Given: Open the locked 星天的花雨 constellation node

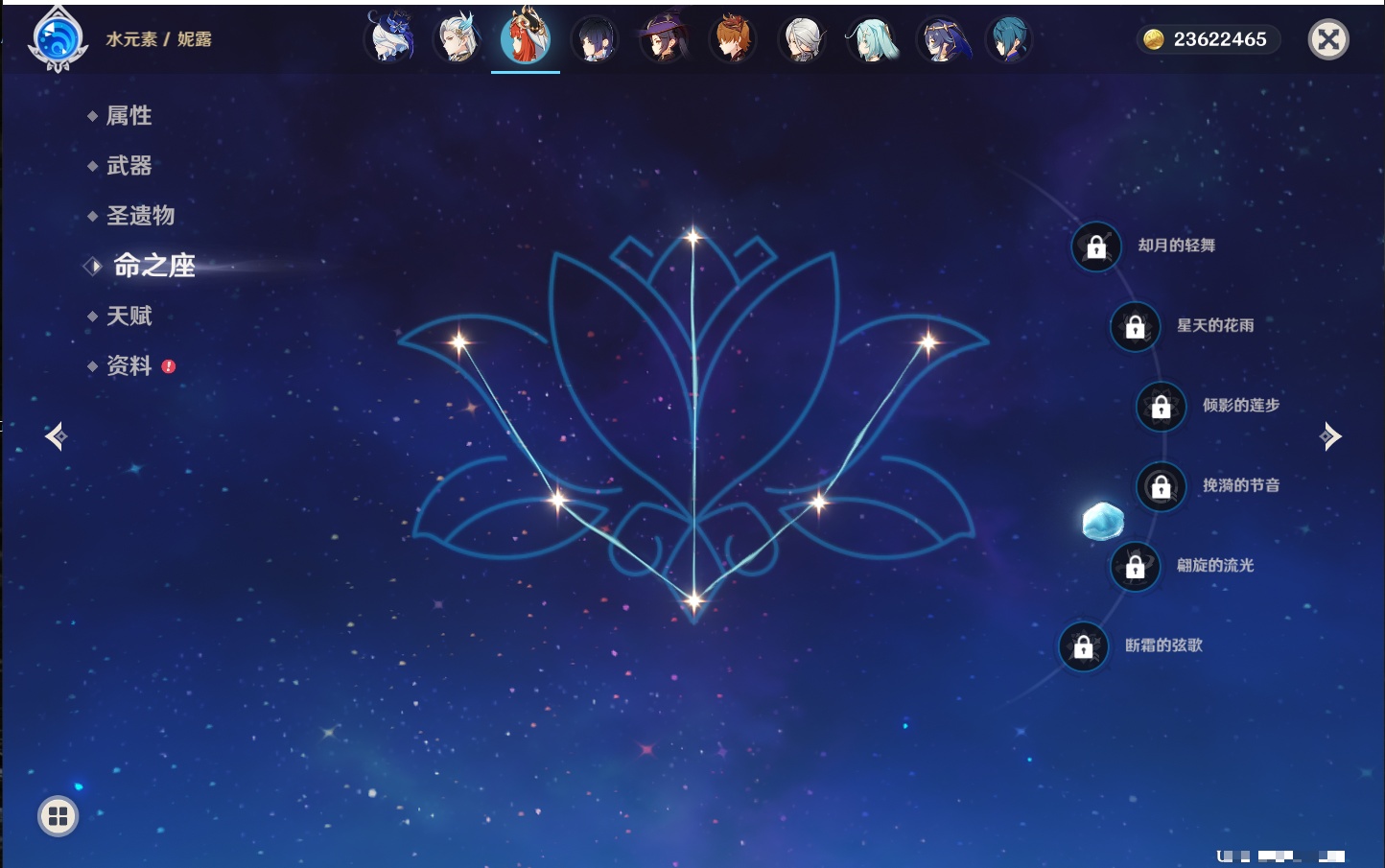Looking at the screenshot, I should pos(1135,327).
